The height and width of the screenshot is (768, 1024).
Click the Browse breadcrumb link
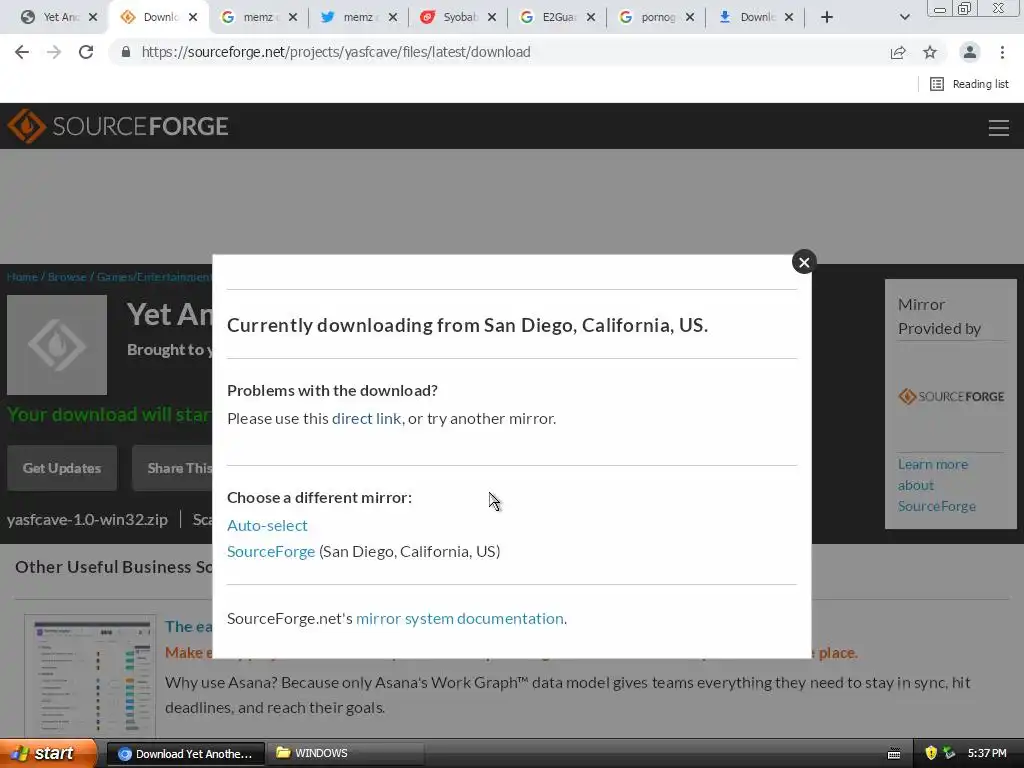67,277
